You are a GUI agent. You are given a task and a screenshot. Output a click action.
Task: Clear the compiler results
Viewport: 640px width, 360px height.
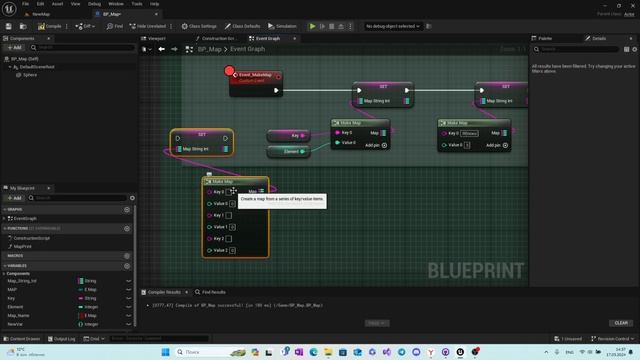pos(621,323)
